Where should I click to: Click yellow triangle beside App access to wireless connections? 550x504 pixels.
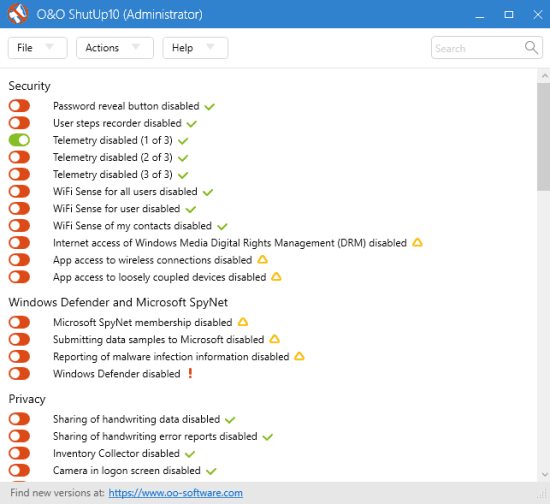coord(262,260)
